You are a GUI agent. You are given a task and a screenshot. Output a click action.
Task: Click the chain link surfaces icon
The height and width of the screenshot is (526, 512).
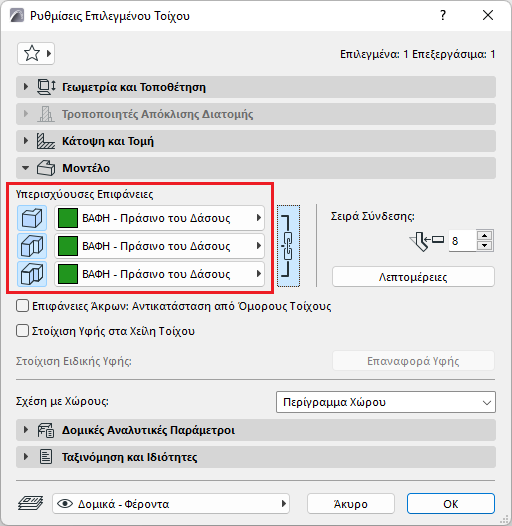point(288,246)
